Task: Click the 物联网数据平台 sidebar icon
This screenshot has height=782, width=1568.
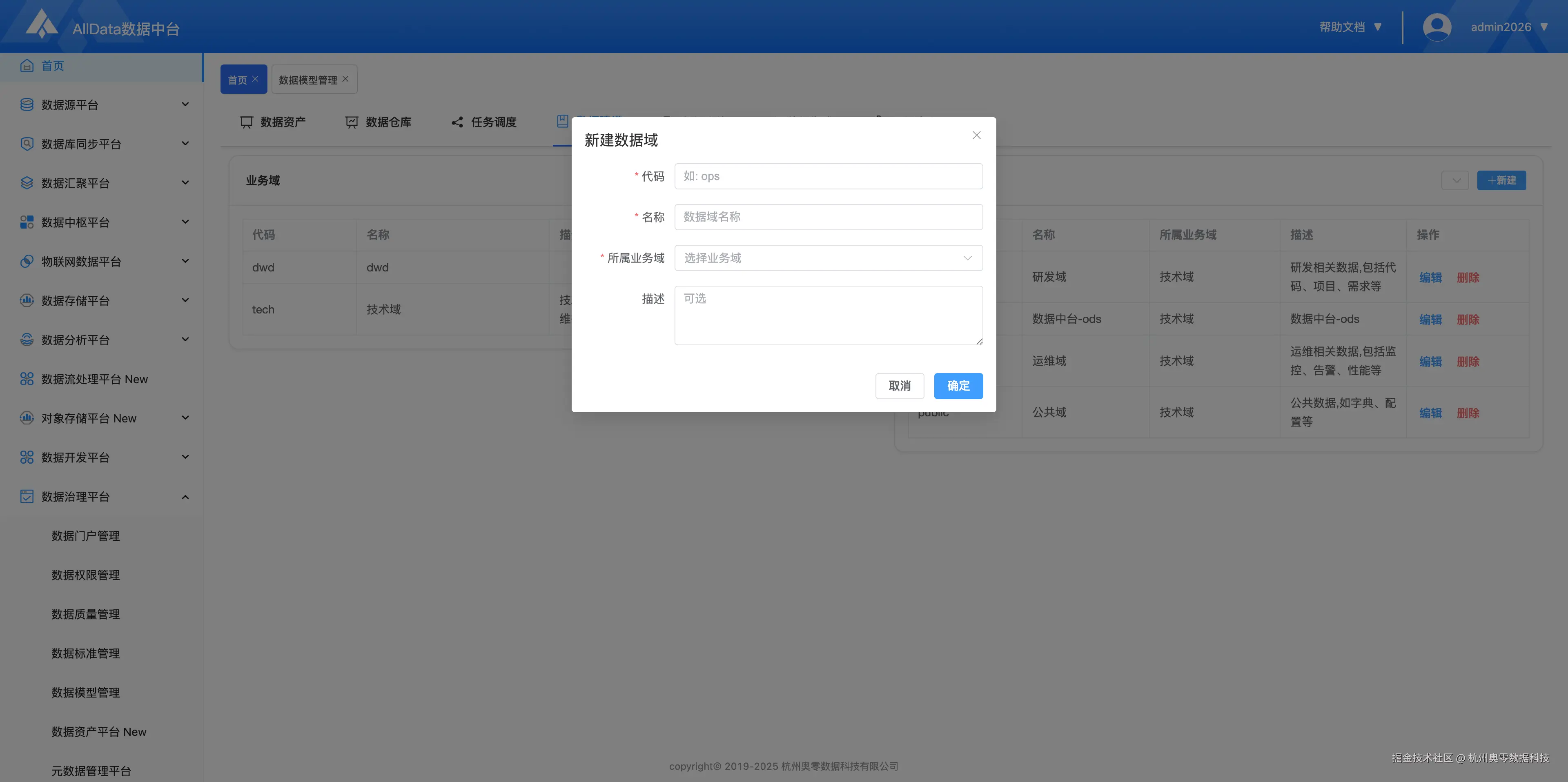Action: tap(27, 261)
